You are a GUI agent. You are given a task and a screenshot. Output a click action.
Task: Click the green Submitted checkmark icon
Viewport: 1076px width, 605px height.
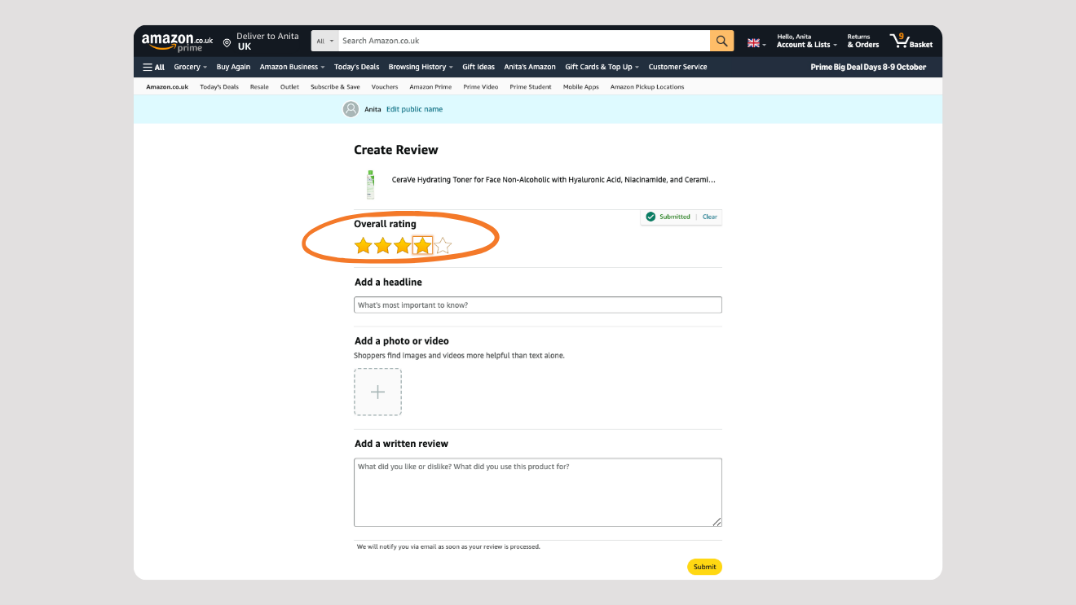point(651,217)
